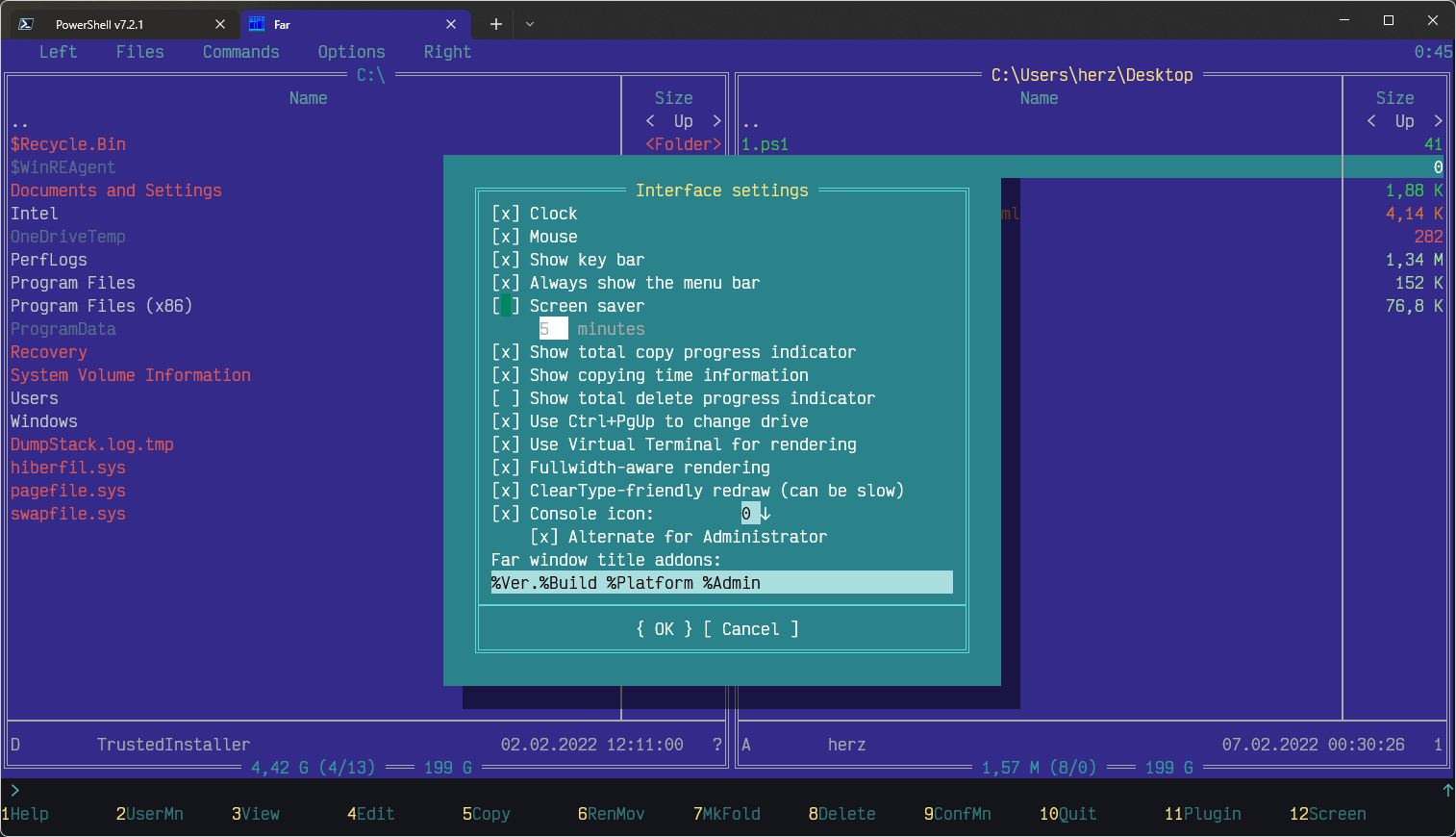Open the Left menu
Screen dimensions: 1456x837
pyautogui.click(x=58, y=52)
